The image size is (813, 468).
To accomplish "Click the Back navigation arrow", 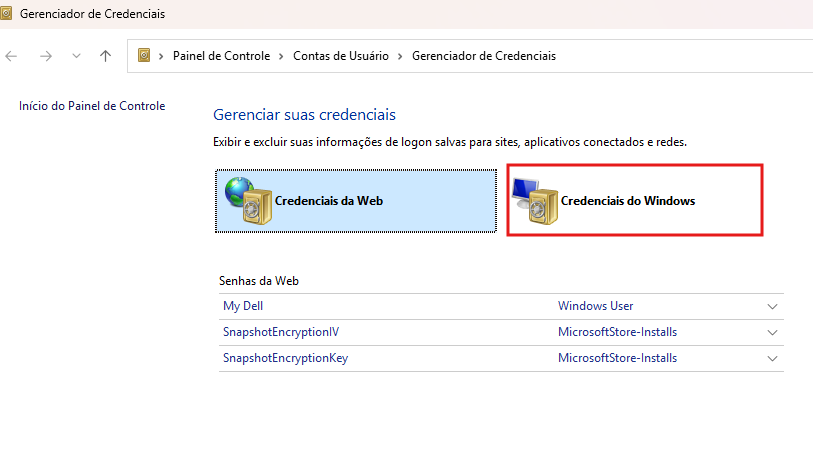I will (x=12, y=56).
